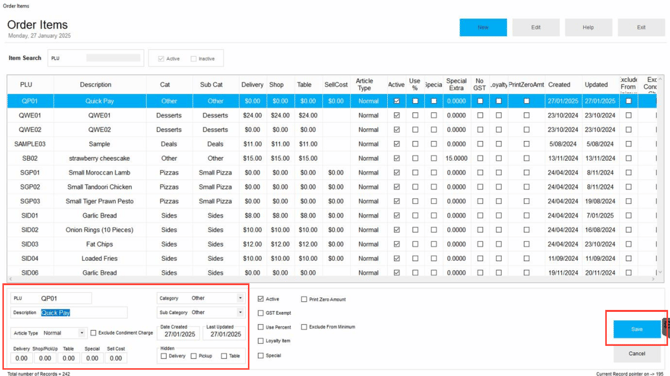The image size is (670, 376).
Task: Click the 15.0000 Special Extra cell
Action: (x=456, y=158)
